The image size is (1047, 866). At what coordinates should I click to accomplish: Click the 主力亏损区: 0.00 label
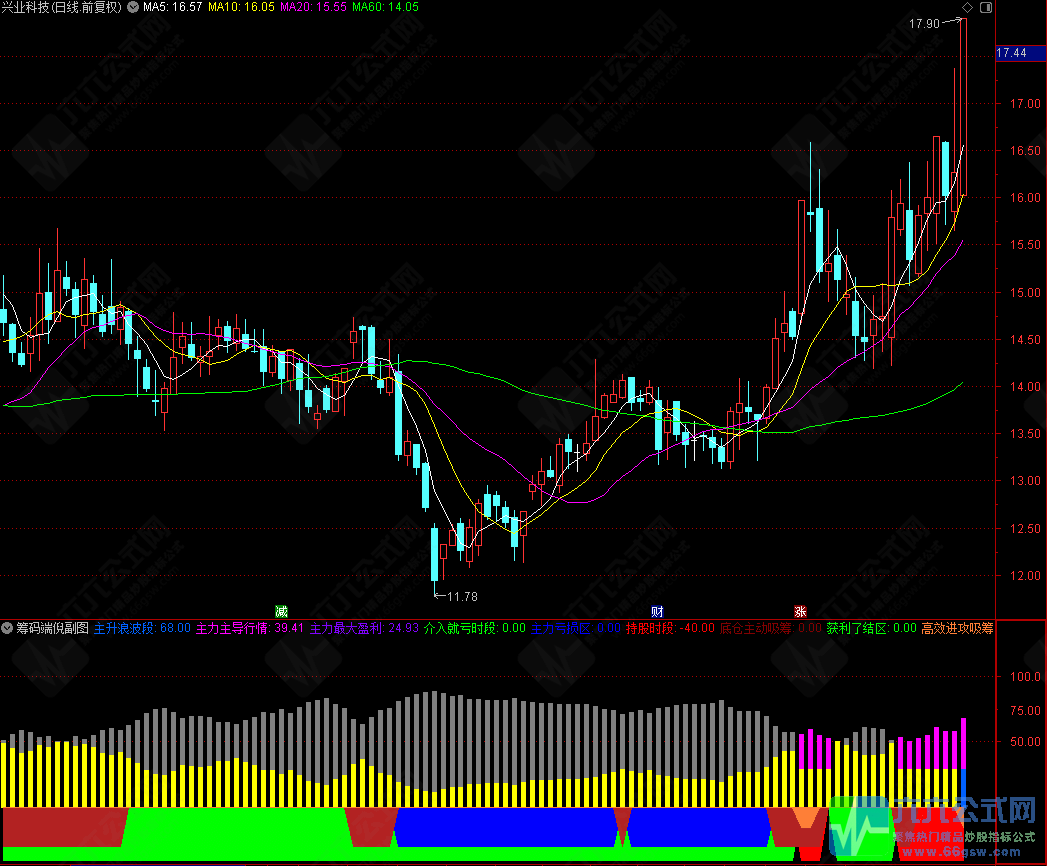[576, 628]
